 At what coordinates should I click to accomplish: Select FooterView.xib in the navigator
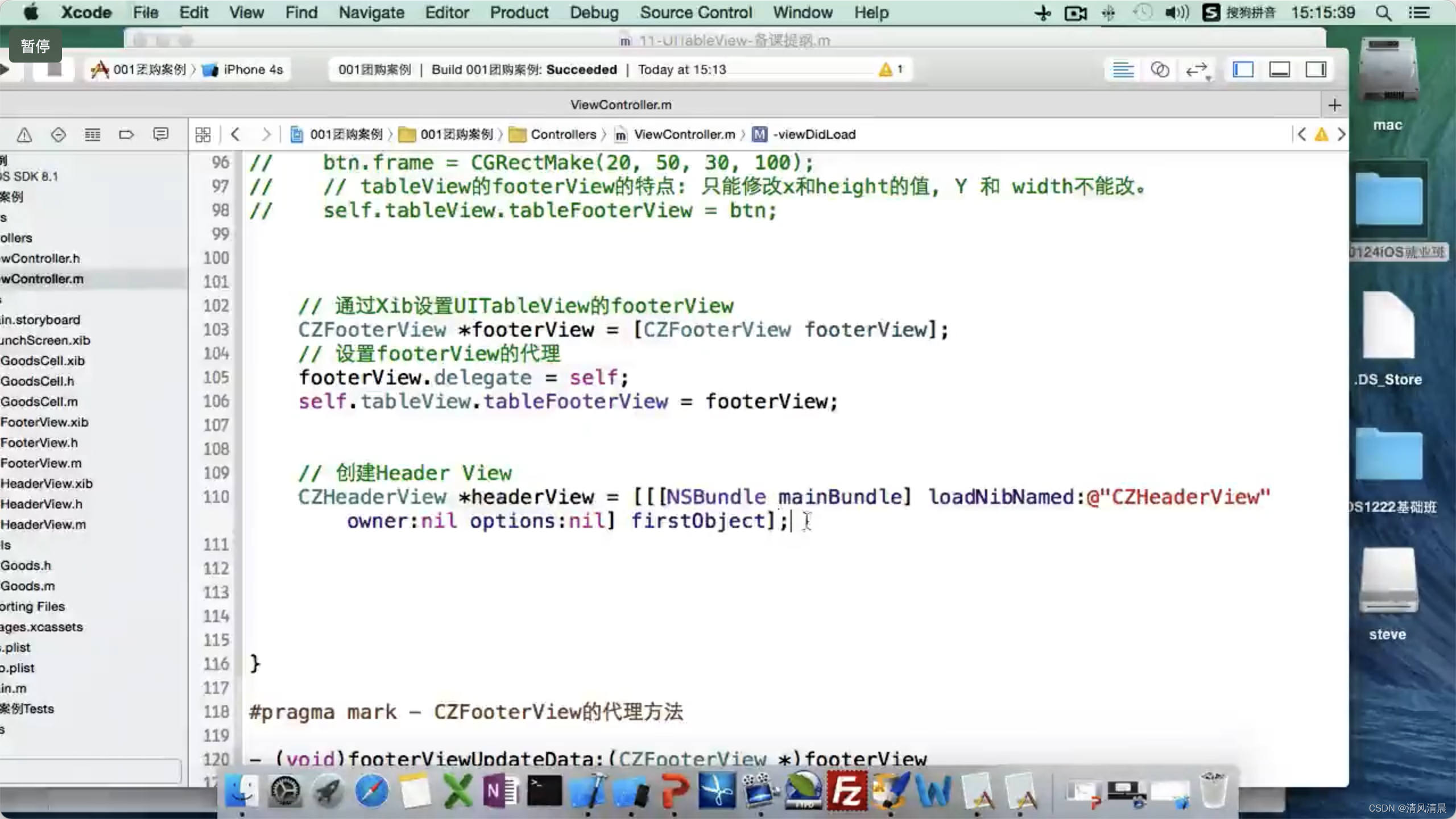[x=44, y=422]
